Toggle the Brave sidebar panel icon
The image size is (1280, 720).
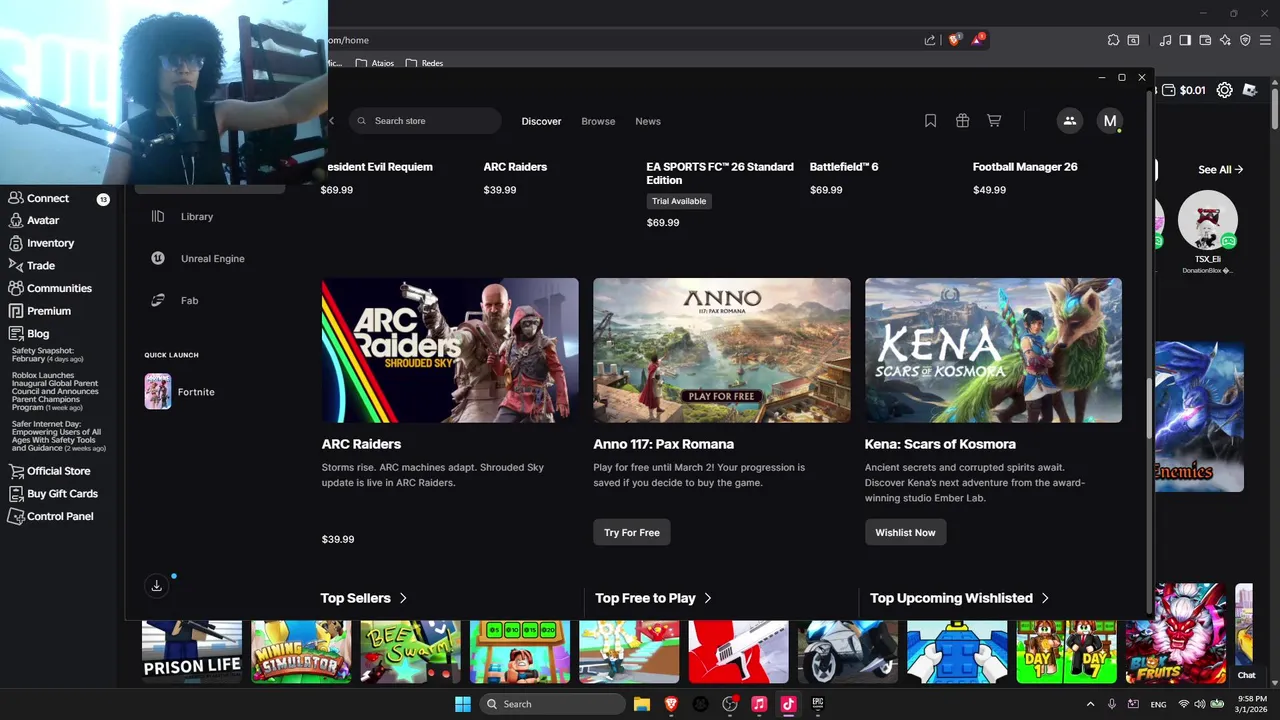coord(1185,40)
